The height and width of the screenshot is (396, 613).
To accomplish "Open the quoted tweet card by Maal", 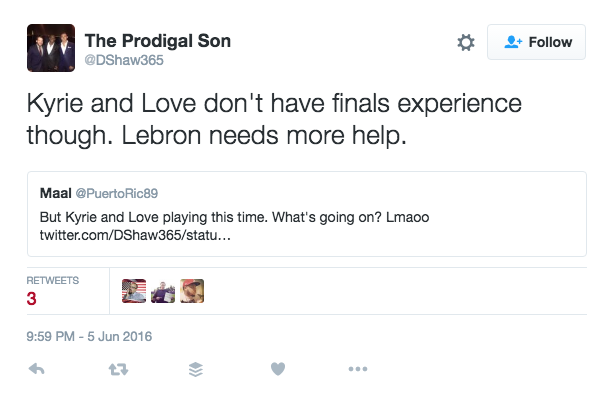I will tap(307, 214).
